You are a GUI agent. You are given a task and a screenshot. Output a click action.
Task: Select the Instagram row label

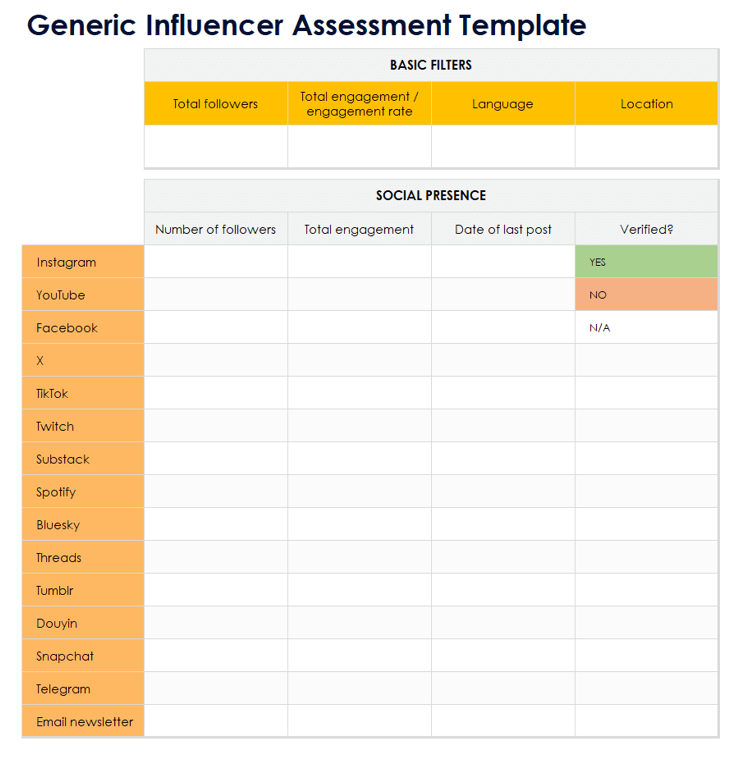tap(83, 262)
